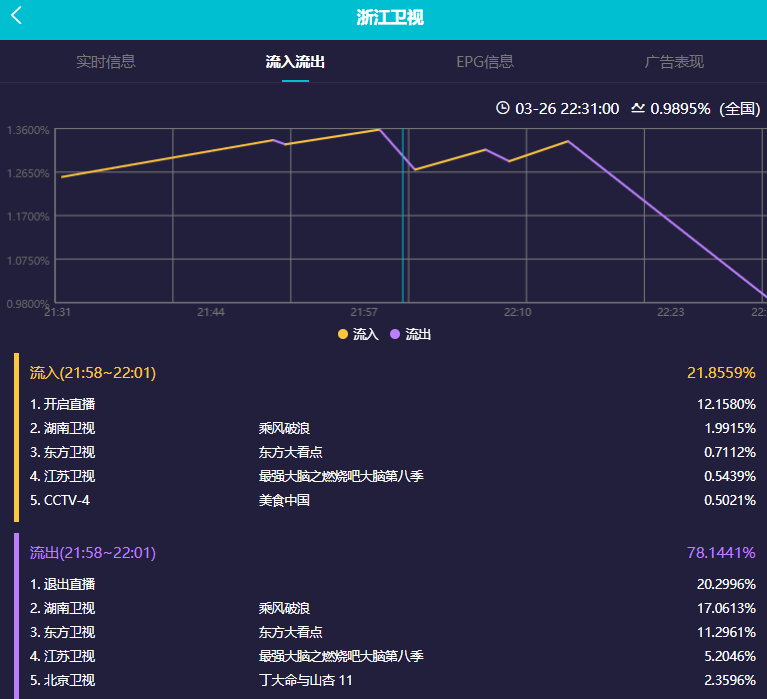767x699 pixels.
Task: Click the 流入(21:58~22:01) section heading
Action: 92,373
